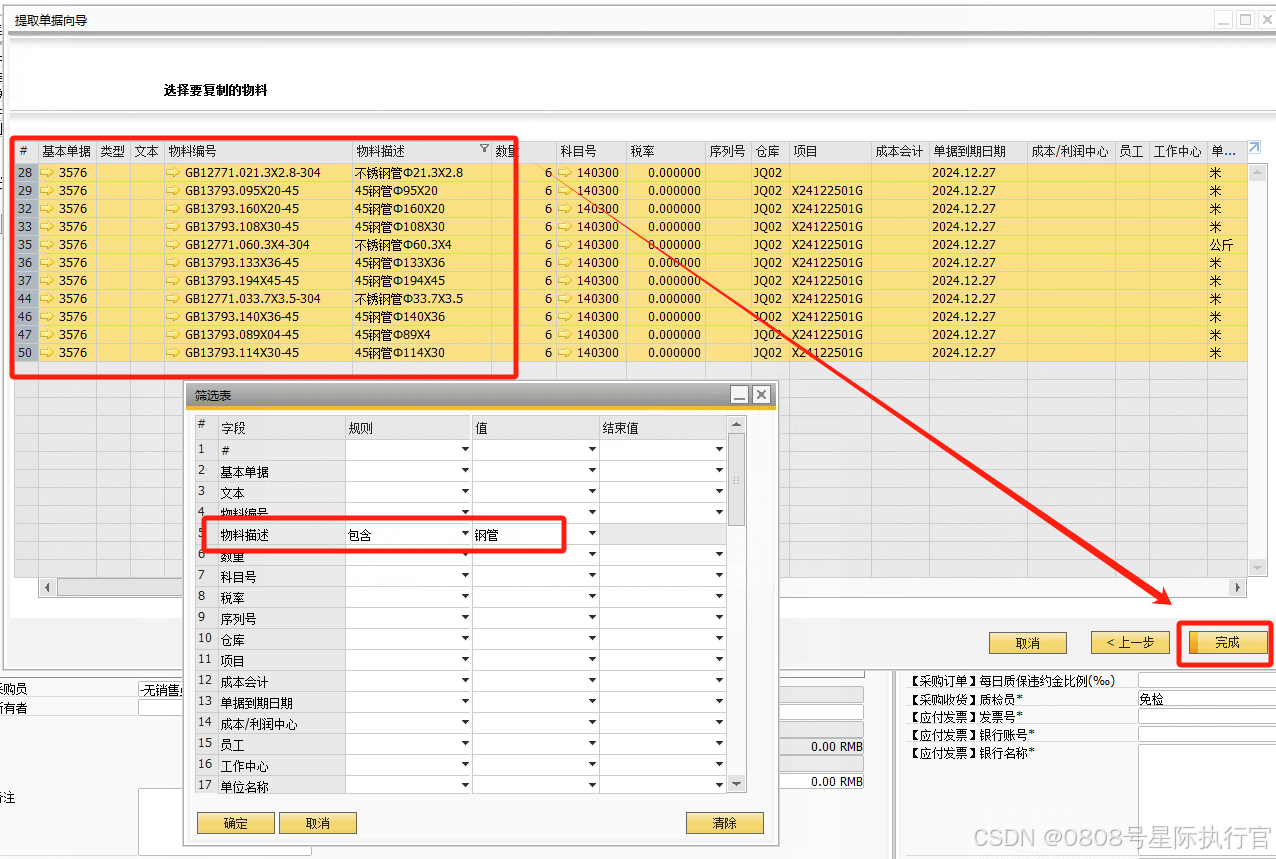The image size is (1276, 859).
Task: Close the 筛选表 filter dialog
Action: point(762,395)
